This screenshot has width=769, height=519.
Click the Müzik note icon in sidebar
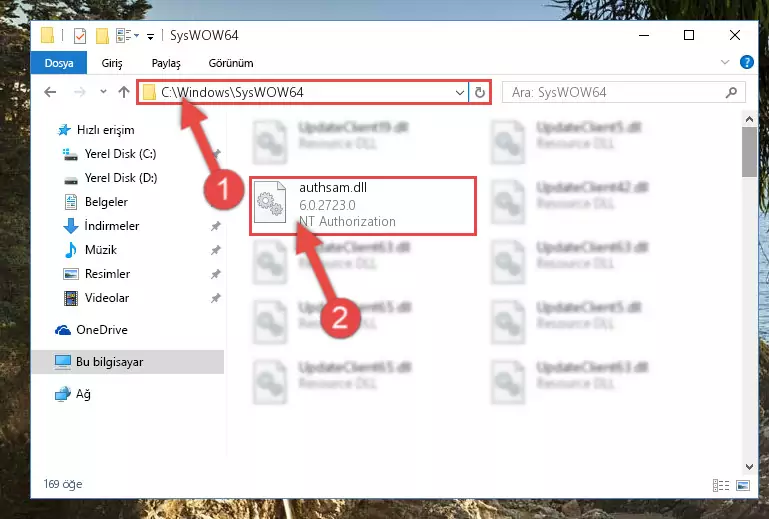click(x=71, y=250)
